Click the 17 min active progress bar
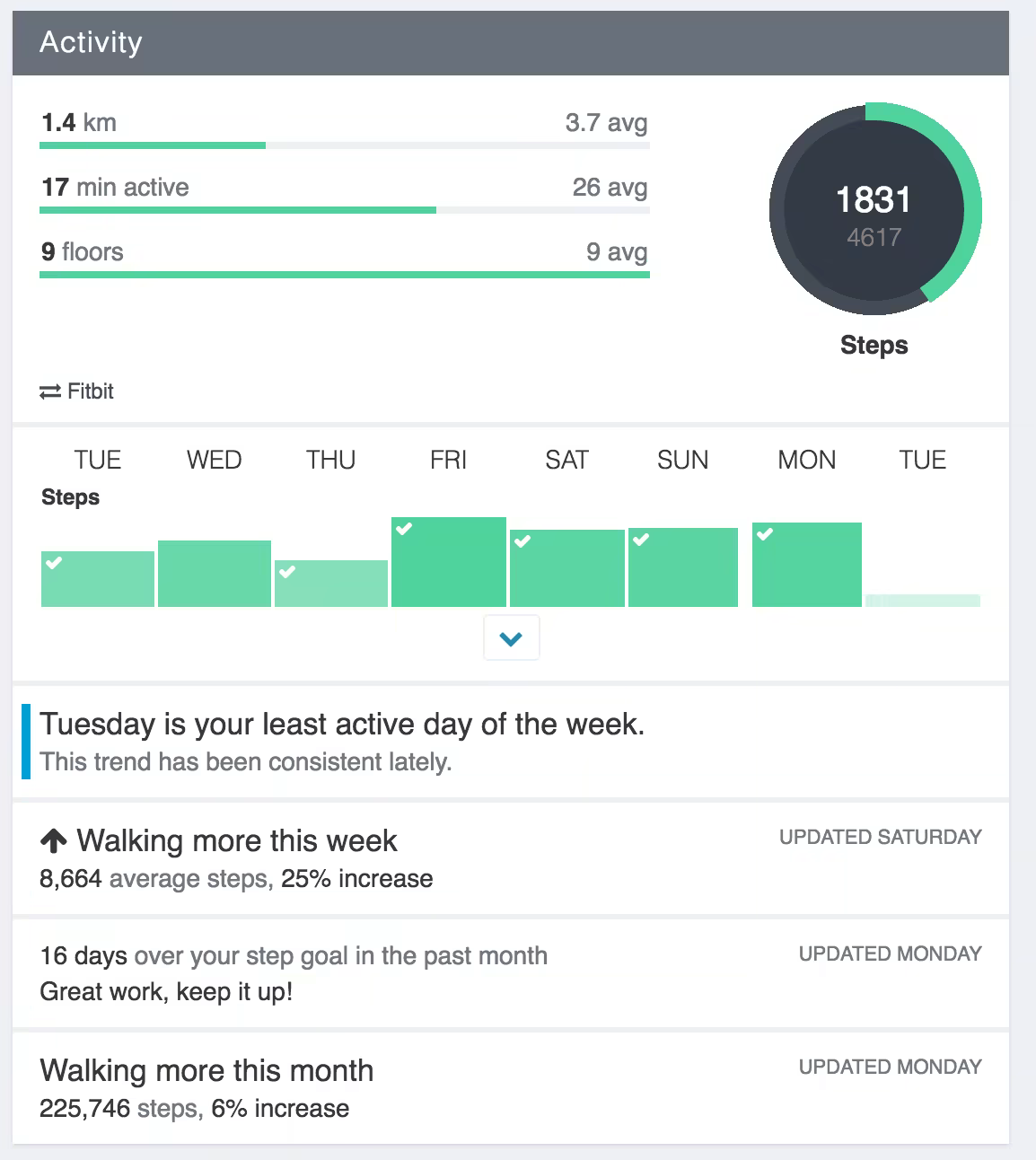 pyautogui.click(x=344, y=210)
